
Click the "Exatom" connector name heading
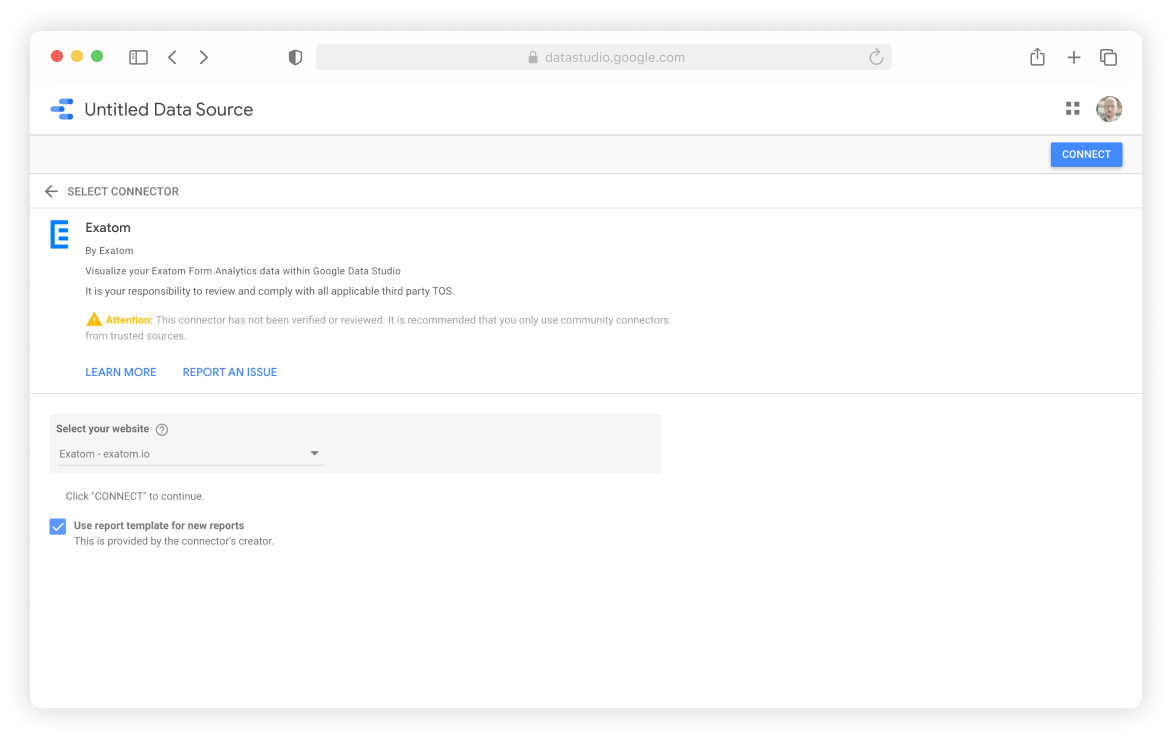click(x=108, y=228)
